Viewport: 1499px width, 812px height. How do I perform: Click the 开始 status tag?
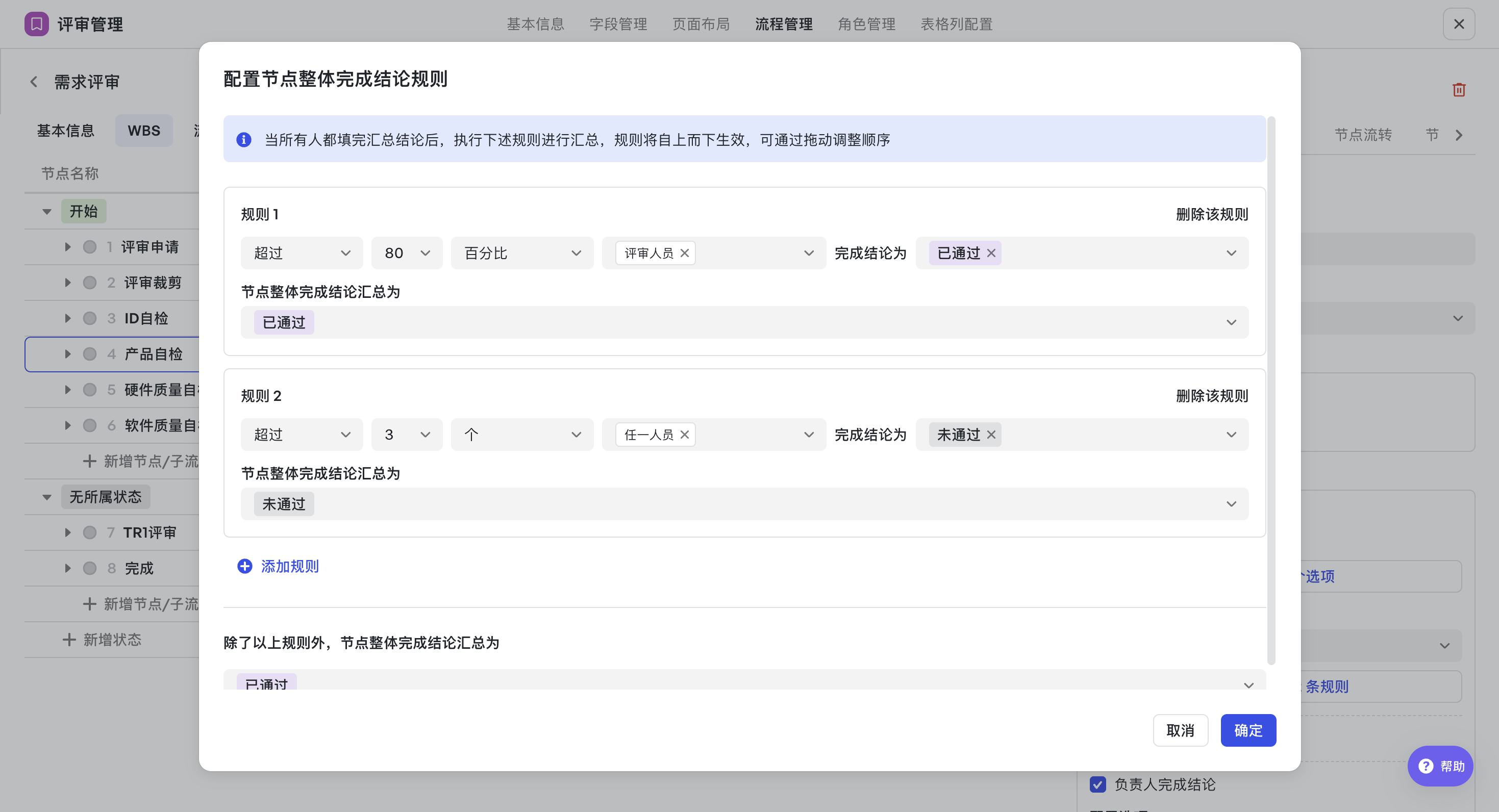[x=84, y=211]
